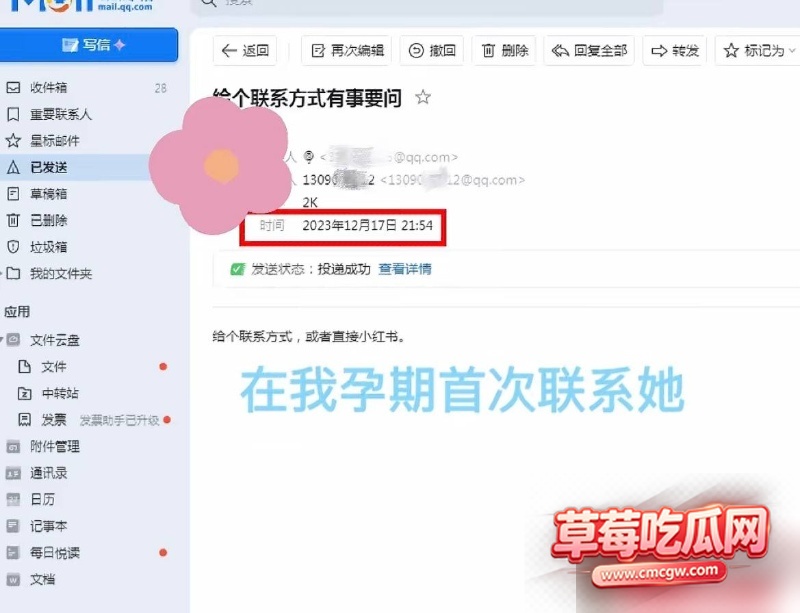Screen dimensions: 800x613
Task: Select the inbox envelope icon
Action: pyautogui.click(x=13, y=88)
